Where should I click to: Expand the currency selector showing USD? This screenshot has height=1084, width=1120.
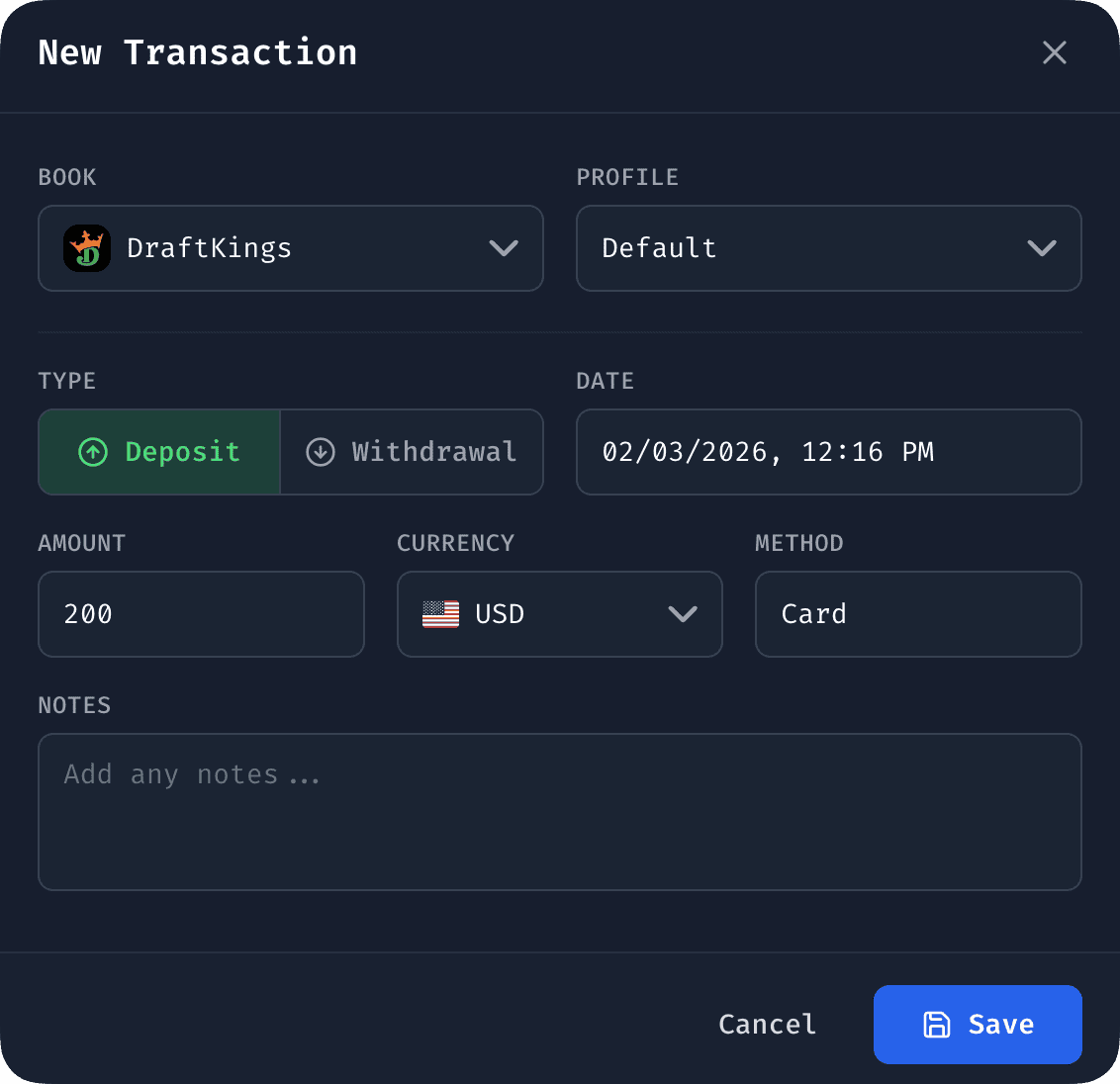[x=559, y=614]
